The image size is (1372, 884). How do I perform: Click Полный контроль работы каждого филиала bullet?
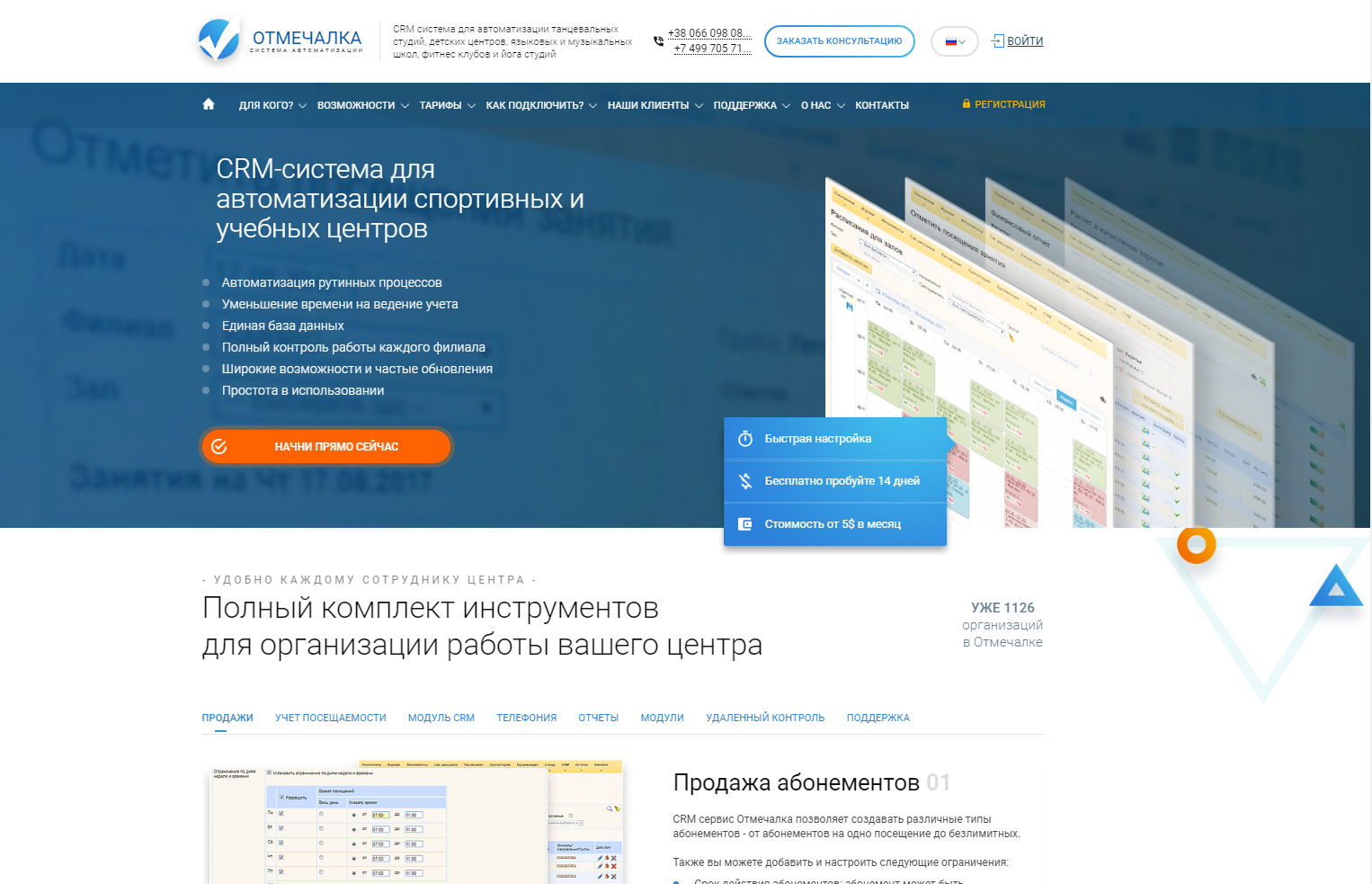click(x=353, y=347)
